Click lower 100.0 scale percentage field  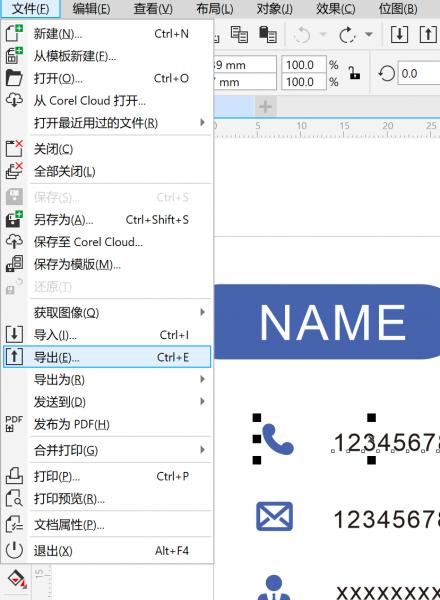coord(304,82)
